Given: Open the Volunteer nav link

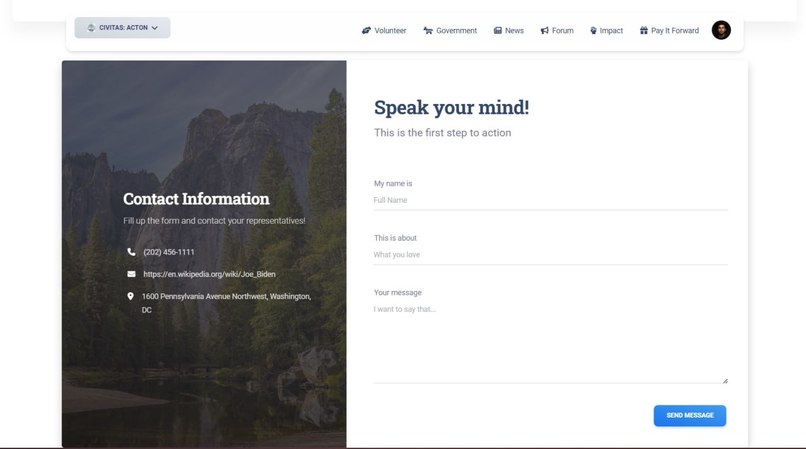Looking at the screenshot, I should pos(384,30).
